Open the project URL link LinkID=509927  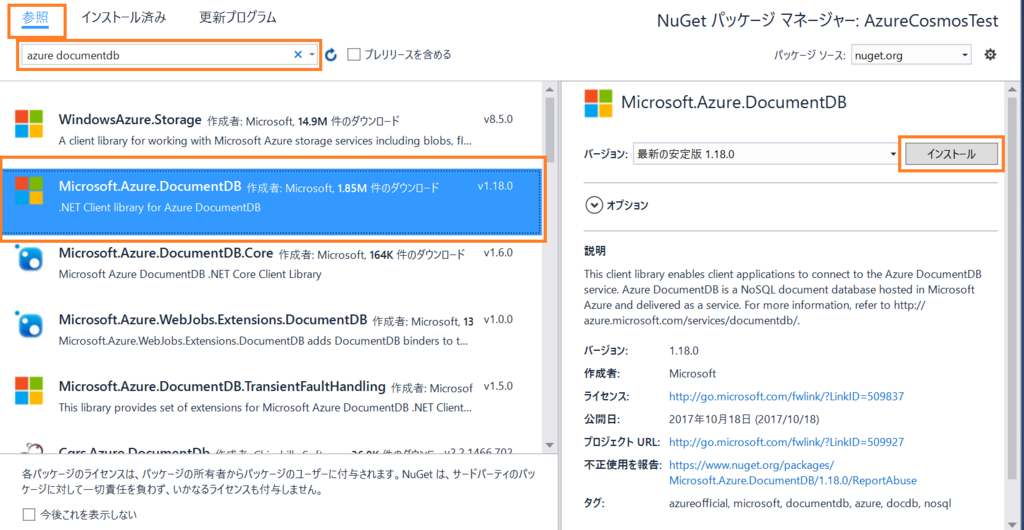coord(786,442)
